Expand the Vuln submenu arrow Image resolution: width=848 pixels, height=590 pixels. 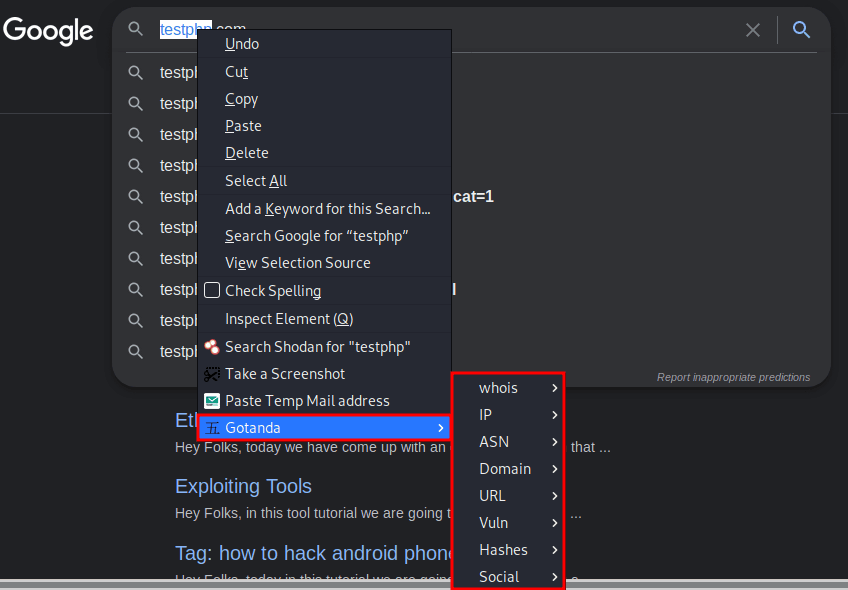pyautogui.click(x=555, y=523)
